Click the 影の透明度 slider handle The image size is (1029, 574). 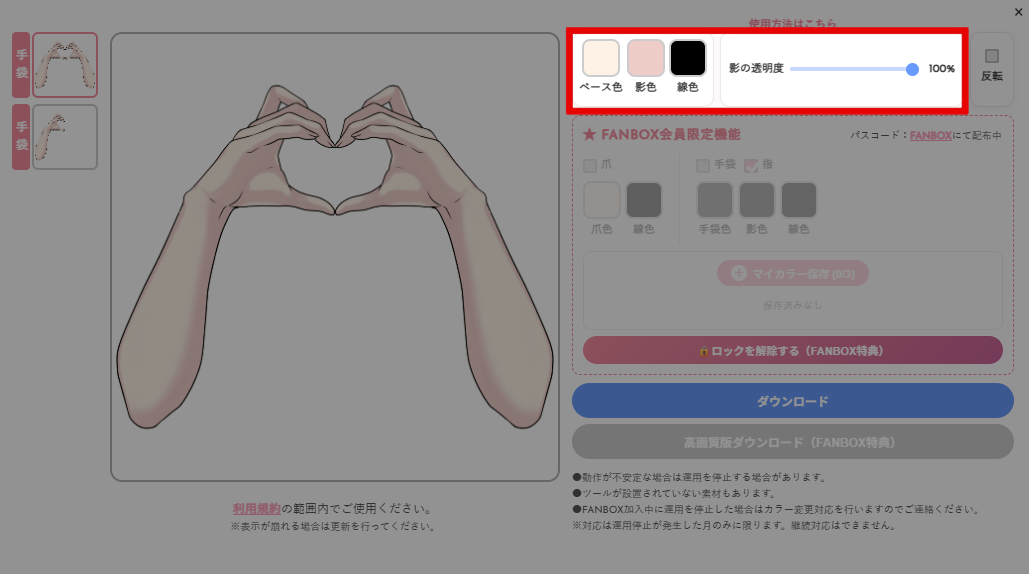[x=912, y=69]
